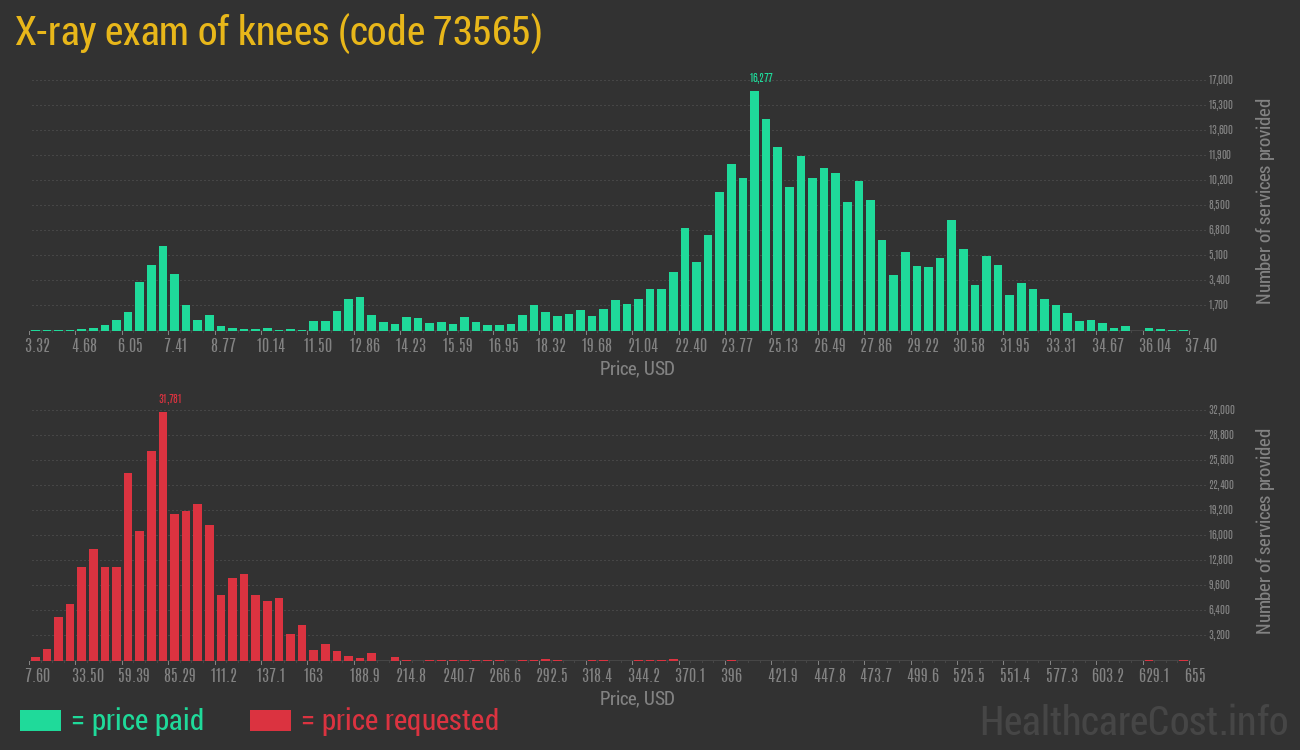
Task: Click the 85.29 tick on lower x-axis
Action: [180, 676]
